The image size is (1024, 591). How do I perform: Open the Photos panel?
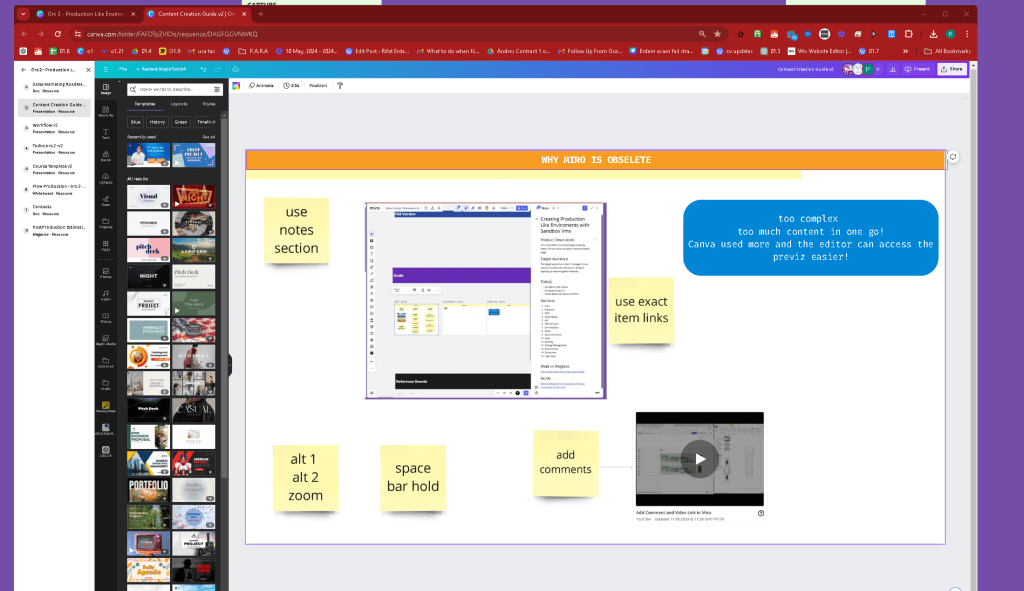(x=105, y=273)
